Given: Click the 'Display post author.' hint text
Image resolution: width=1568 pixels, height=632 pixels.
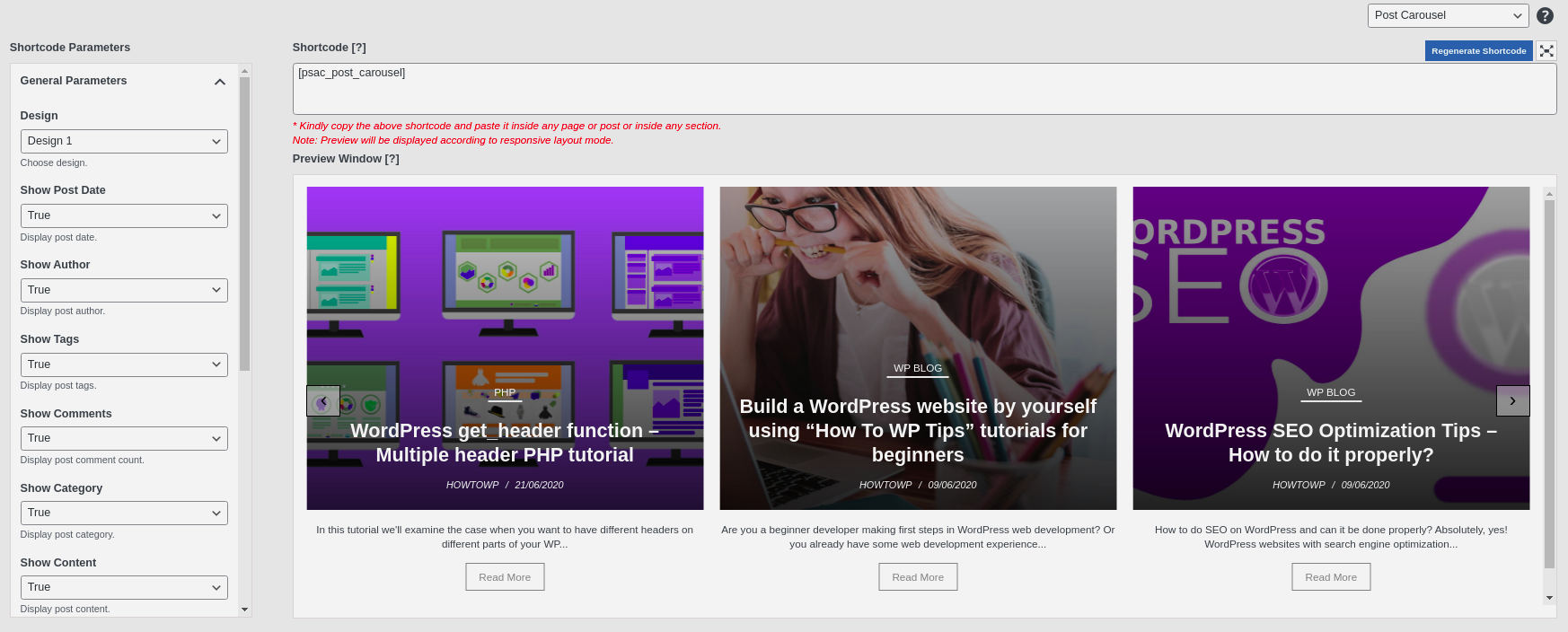Looking at the screenshot, I should [63, 312].
